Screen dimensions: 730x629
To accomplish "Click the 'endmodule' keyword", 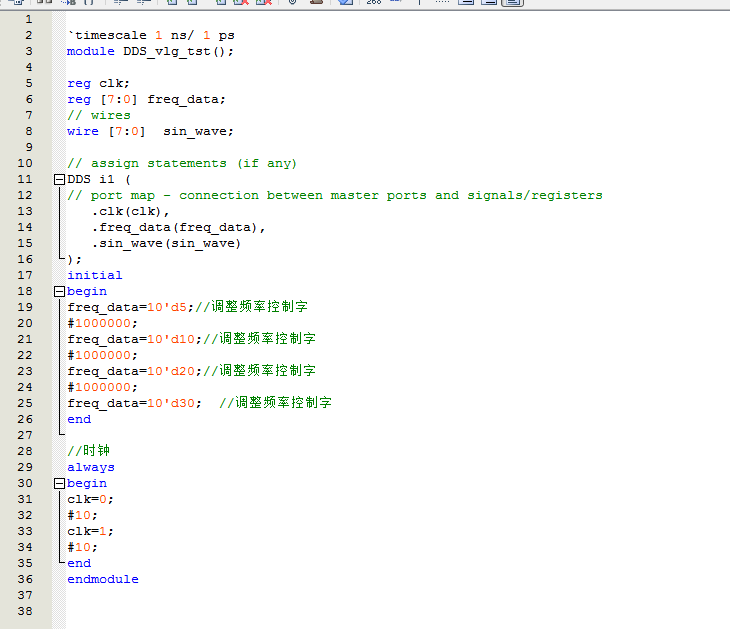I will coord(103,579).
